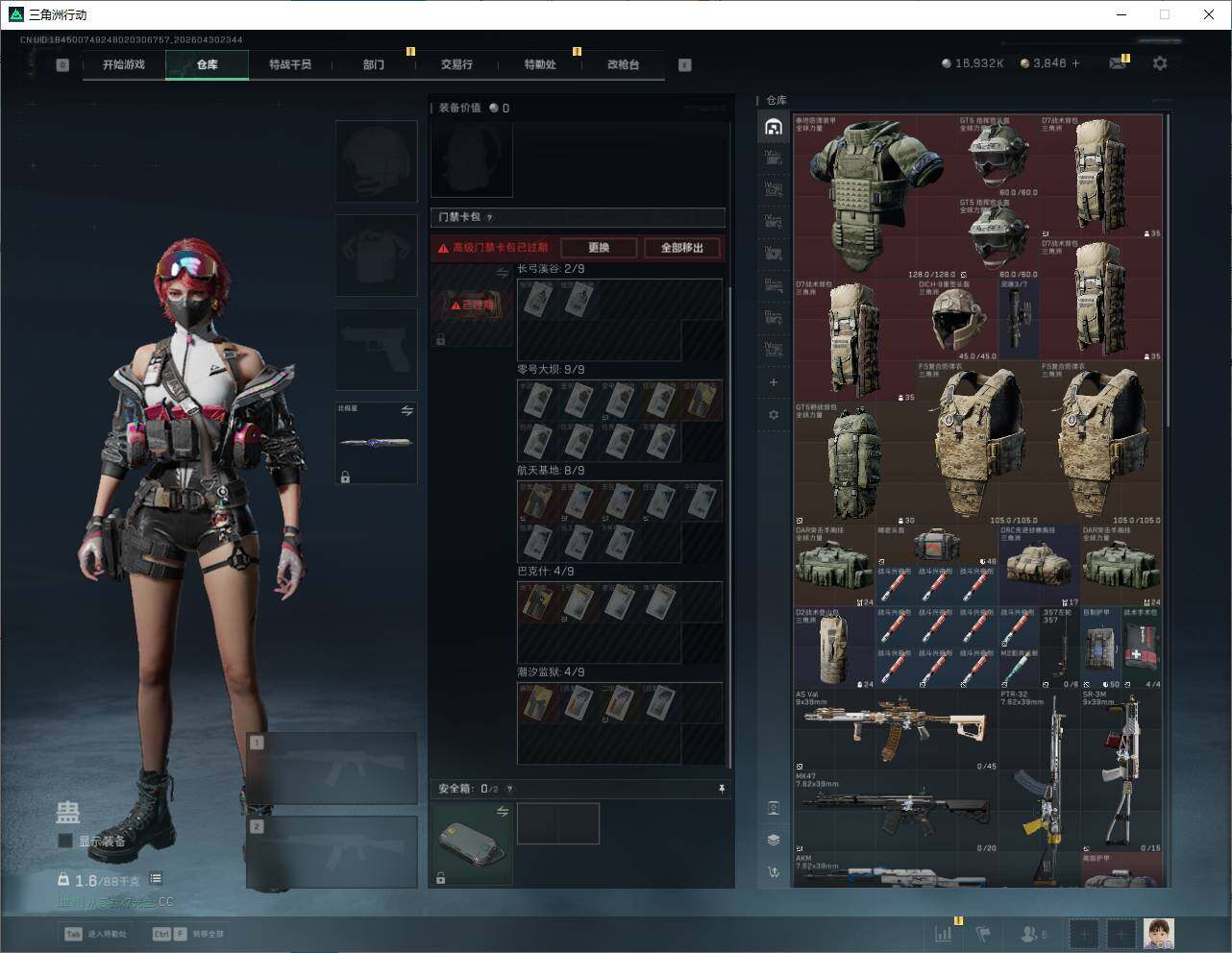Open second warehouse stash page tab
The height and width of the screenshot is (953, 1232).
click(774, 159)
